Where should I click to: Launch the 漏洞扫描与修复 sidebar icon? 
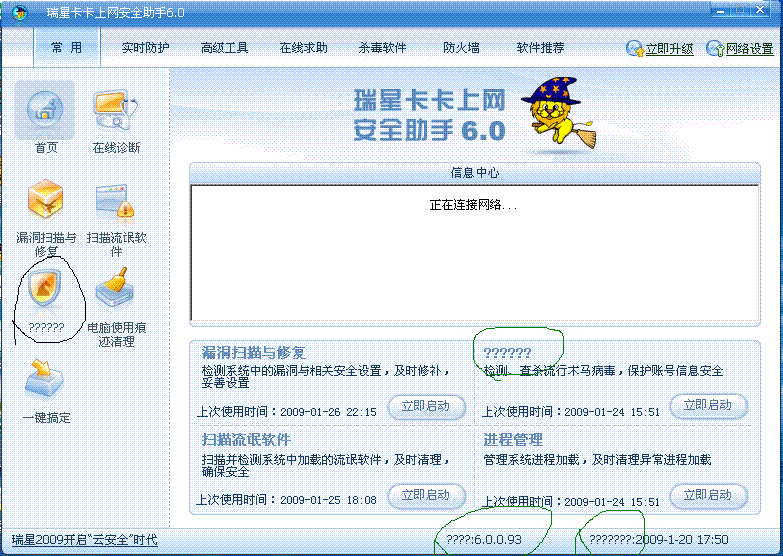pos(45,200)
